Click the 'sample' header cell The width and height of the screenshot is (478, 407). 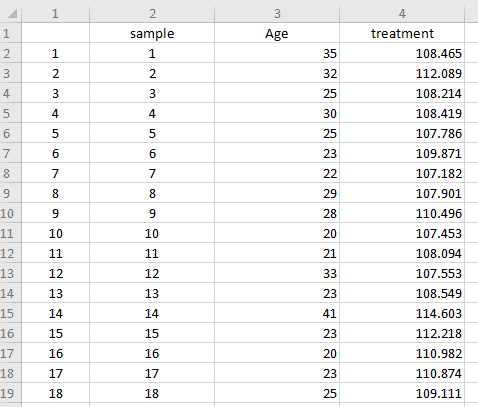152,33
